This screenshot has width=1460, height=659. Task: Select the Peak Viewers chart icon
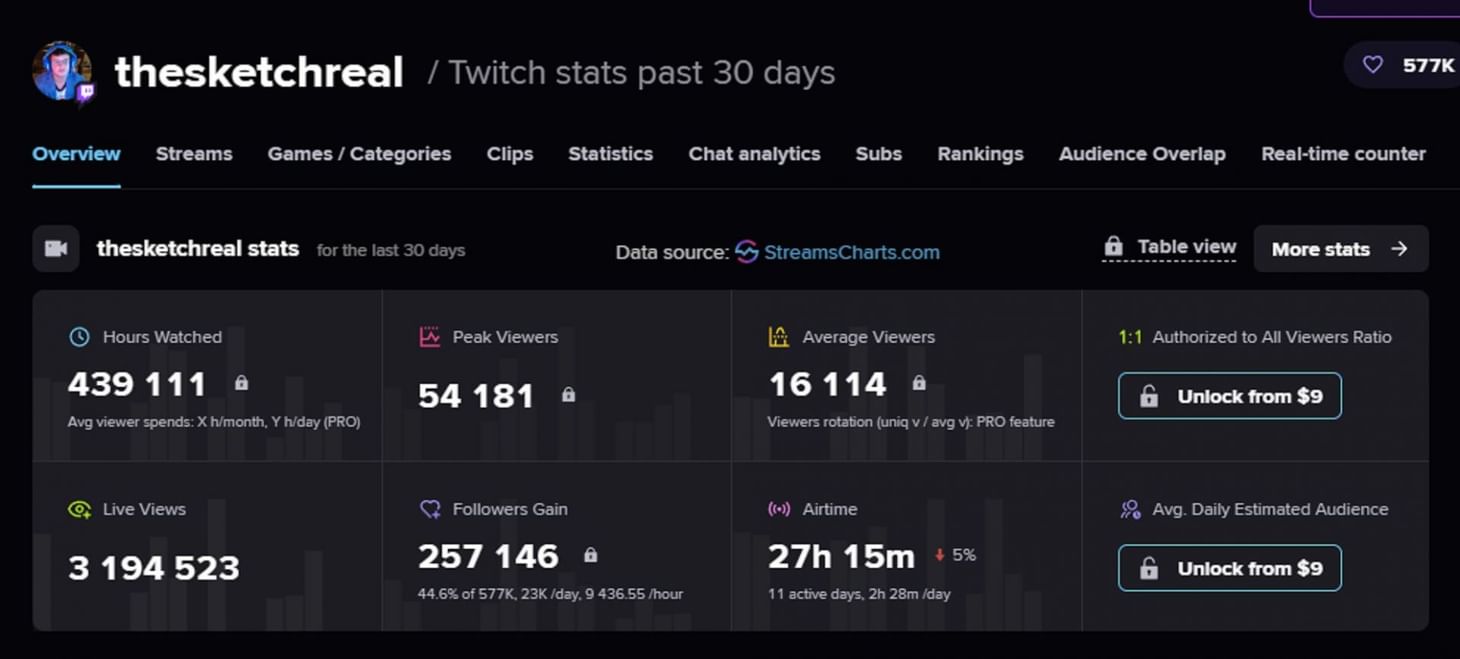pyautogui.click(x=430, y=337)
